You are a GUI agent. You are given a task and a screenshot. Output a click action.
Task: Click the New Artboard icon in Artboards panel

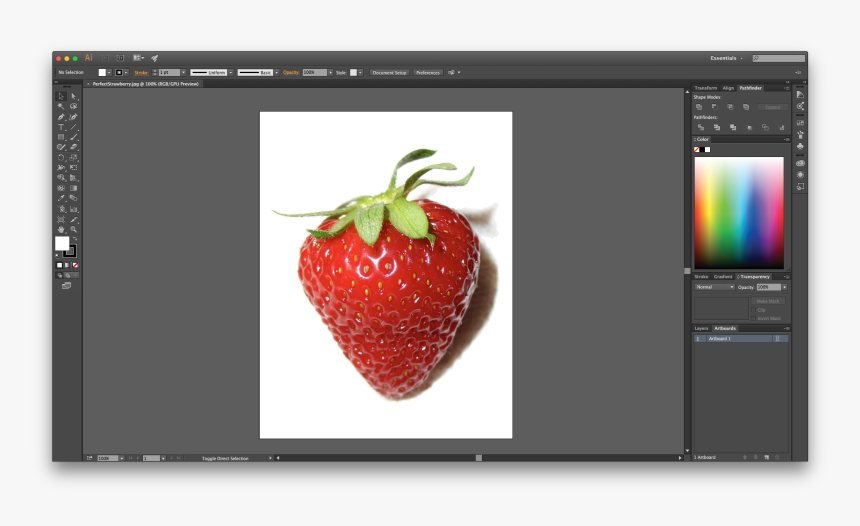pyautogui.click(x=767, y=457)
